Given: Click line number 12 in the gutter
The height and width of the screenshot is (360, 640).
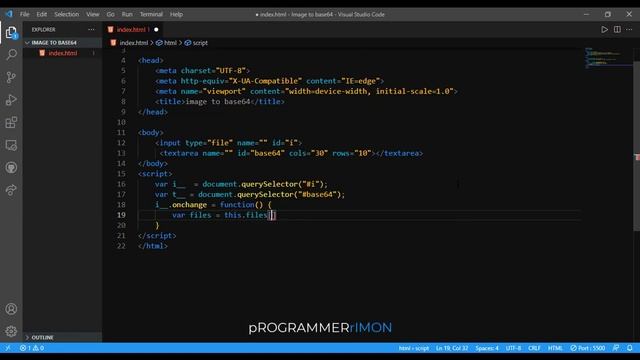Looking at the screenshot, I should (x=121, y=143).
